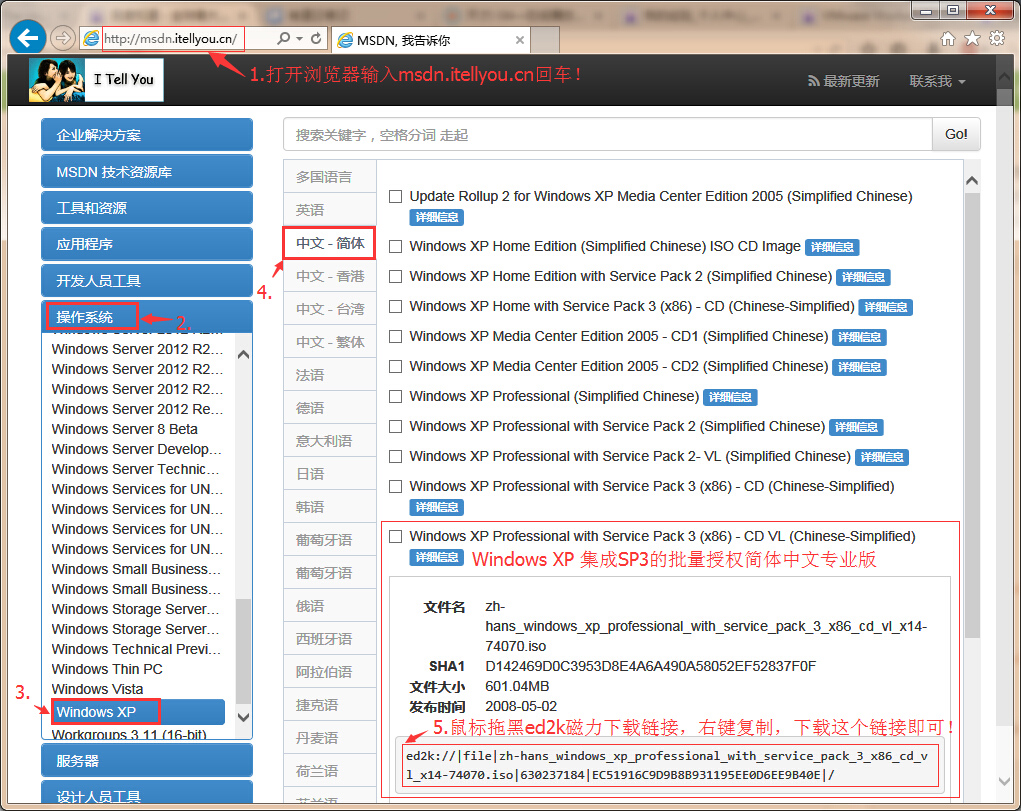Expand the 服务器 category
The height and width of the screenshot is (811, 1021).
pos(147,761)
